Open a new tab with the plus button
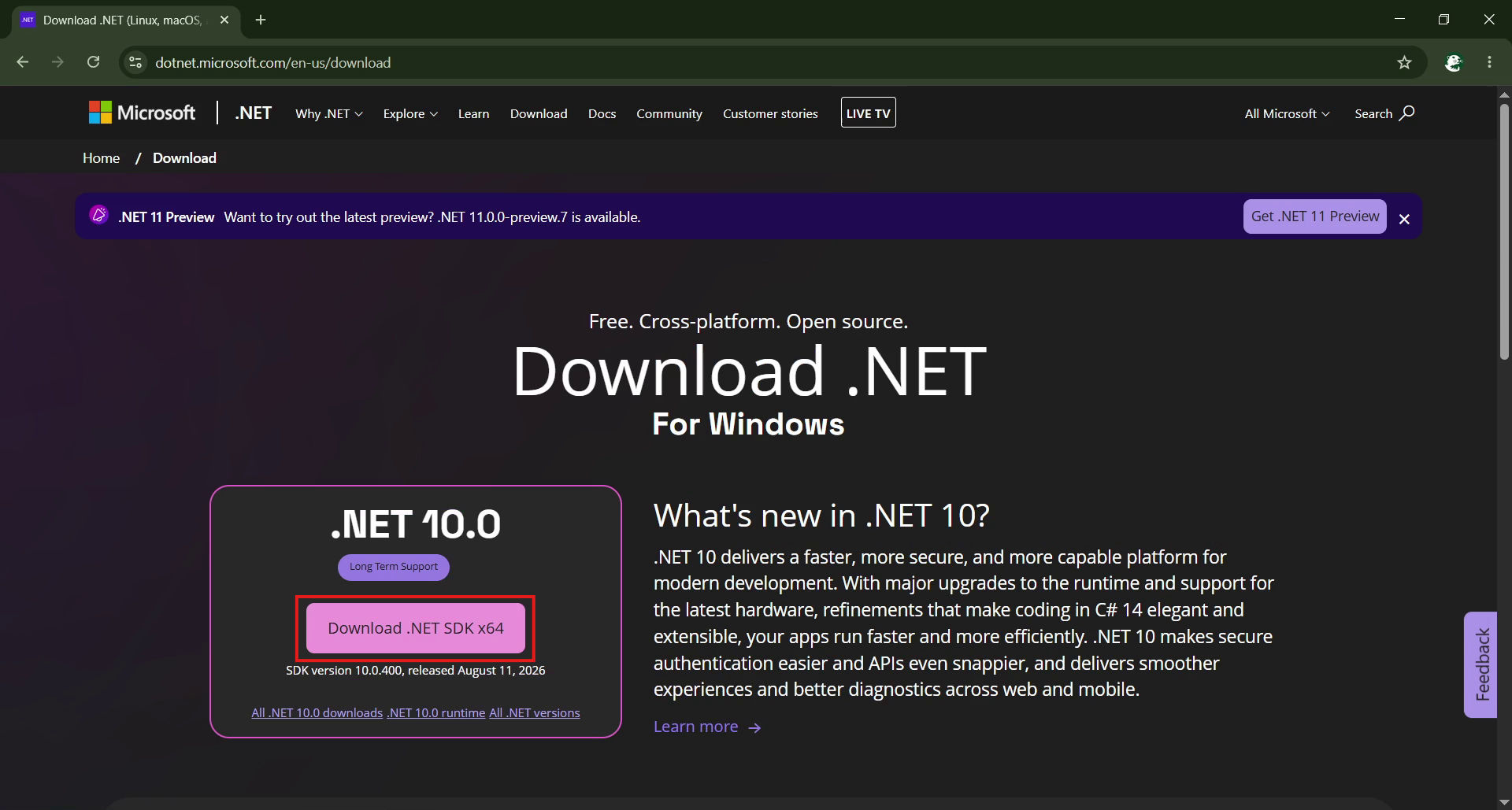Viewport: 1512px width, 810px height. click(x=261, y=20)
